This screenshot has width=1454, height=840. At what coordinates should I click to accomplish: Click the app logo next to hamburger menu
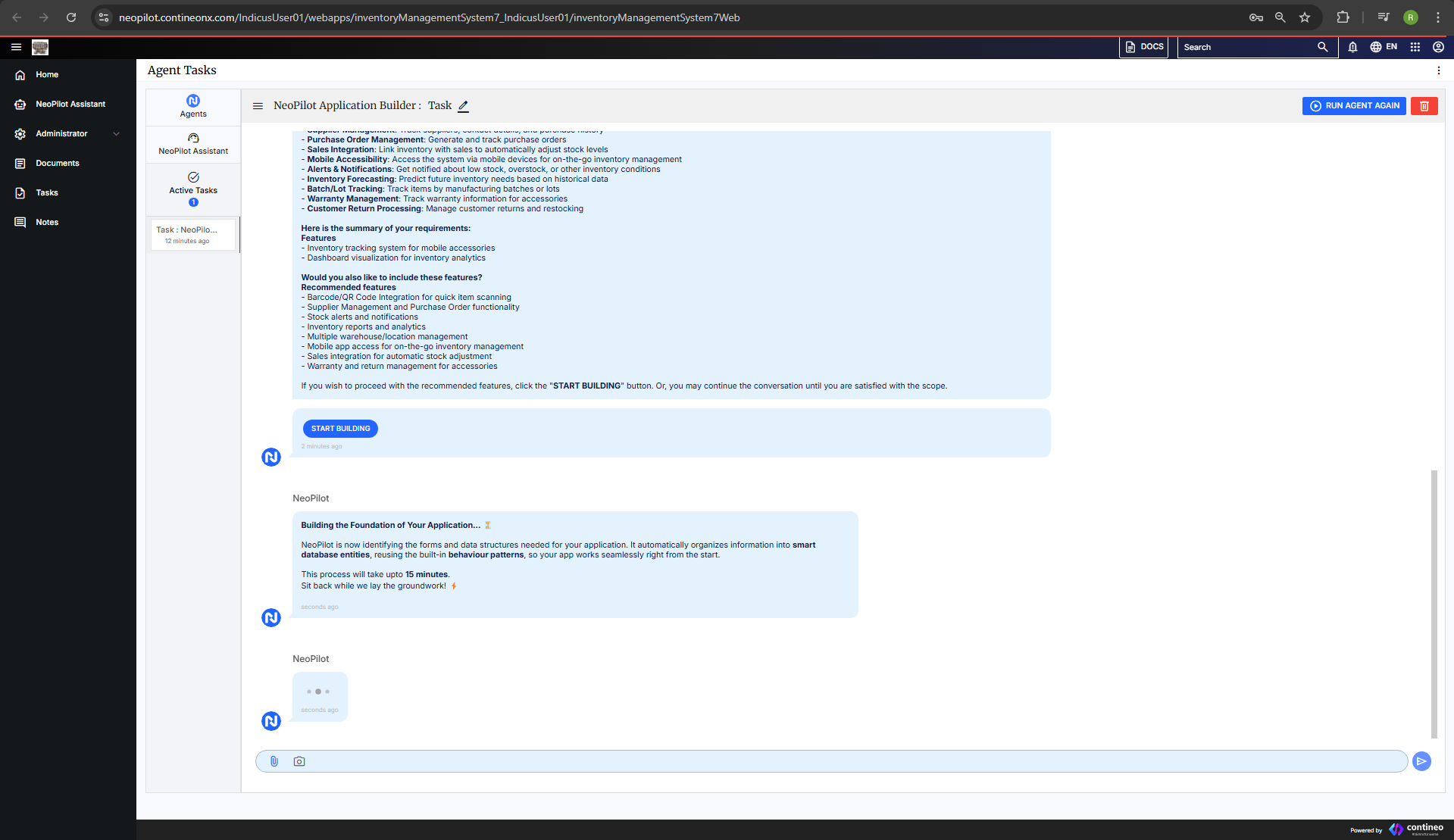(40, 47)
